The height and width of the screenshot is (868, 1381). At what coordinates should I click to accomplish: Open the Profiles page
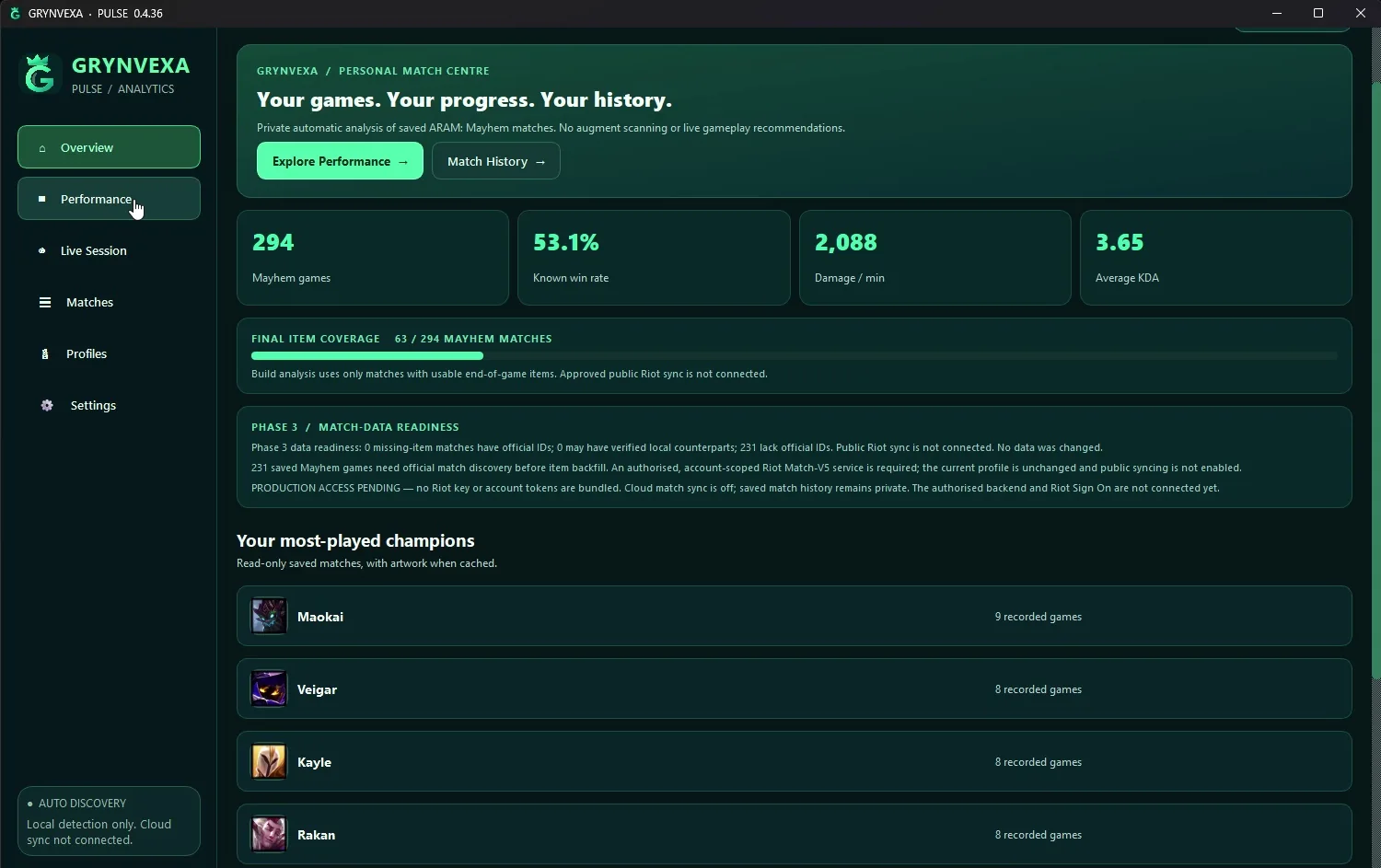click(109, 353)
